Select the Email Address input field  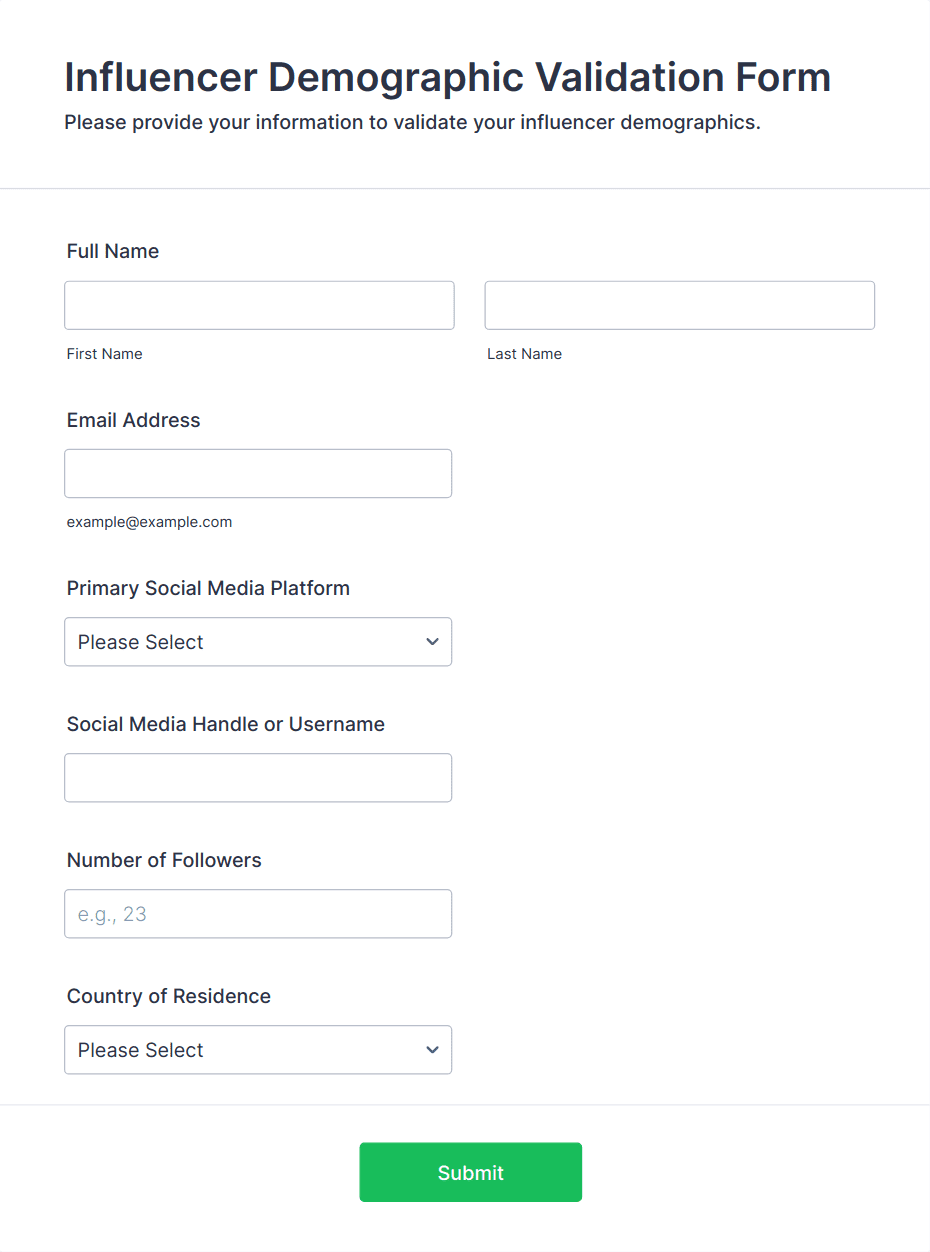tap(258, 473)
